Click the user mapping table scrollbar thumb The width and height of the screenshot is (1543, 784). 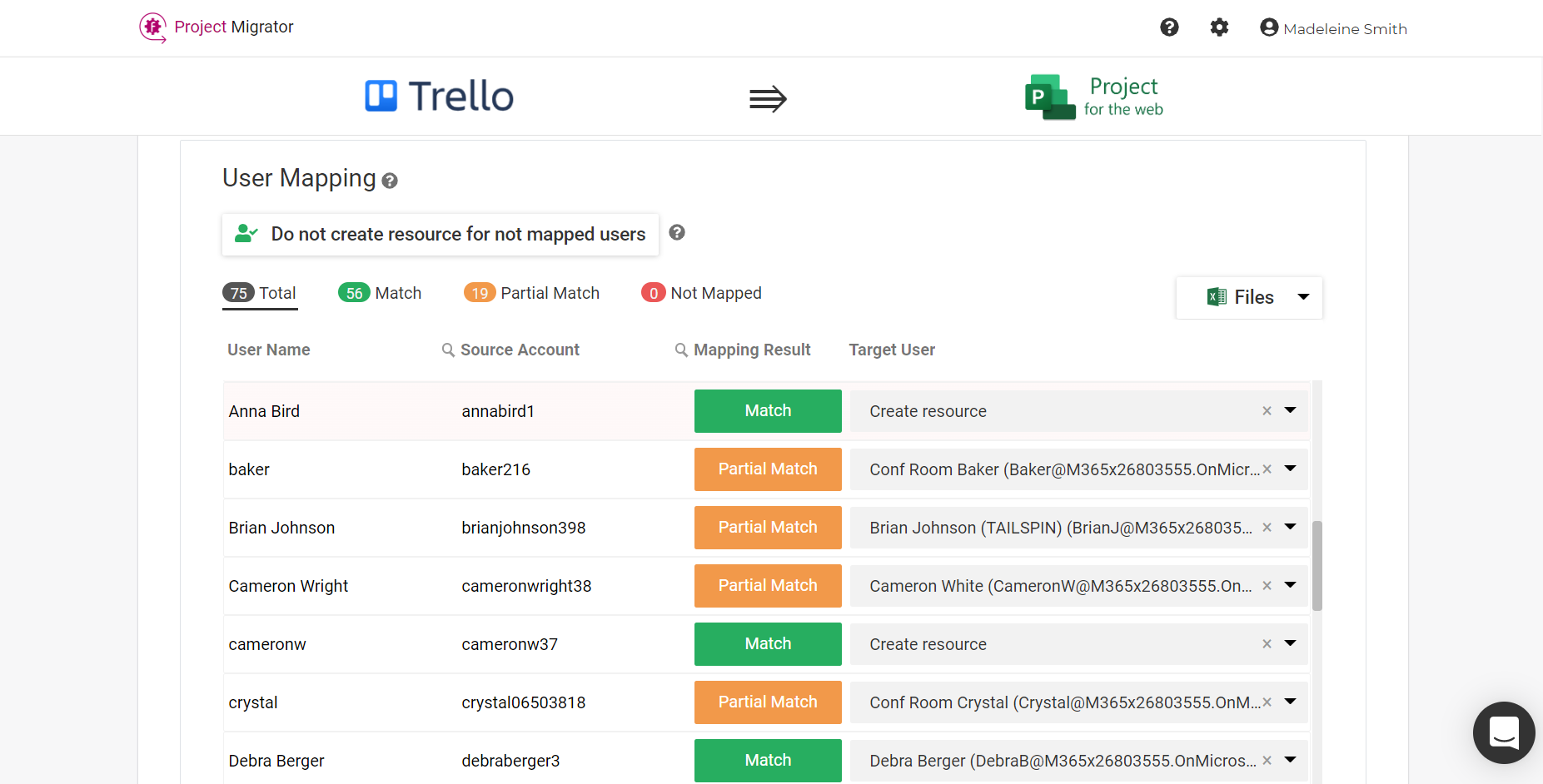pyautogui.click(x=1317, y=566)
